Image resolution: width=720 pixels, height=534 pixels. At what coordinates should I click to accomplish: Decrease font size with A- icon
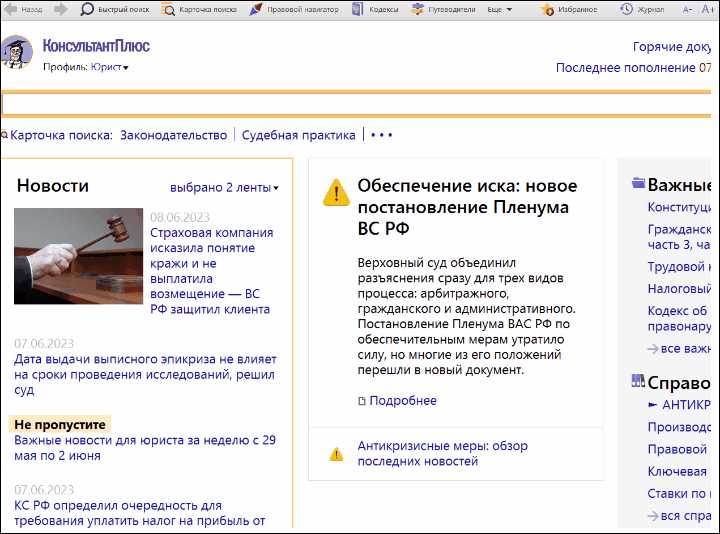[687, 9]
